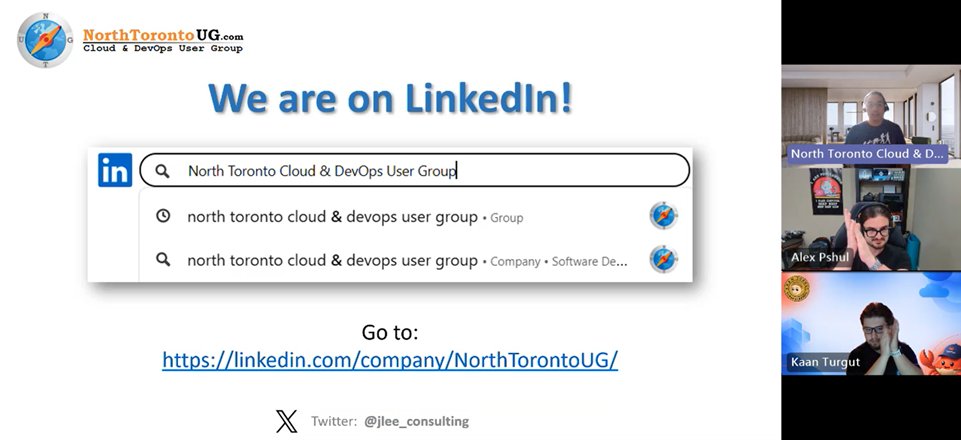This screenshot has height=440, width=961.
Task: Click the @jlee_consulting Twitter handle
Action: (x=416, y=421)
